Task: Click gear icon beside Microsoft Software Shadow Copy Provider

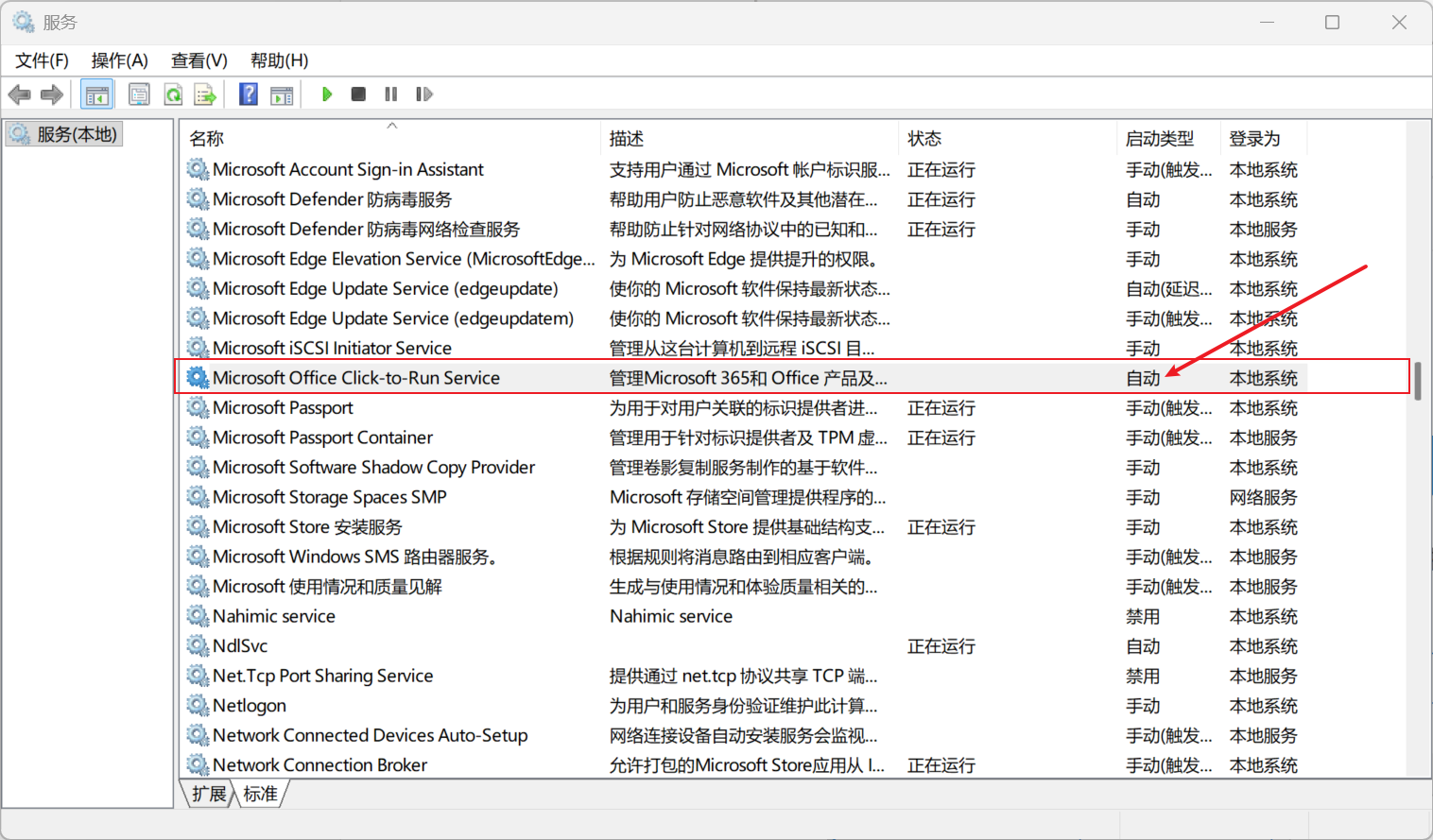Action: click(197, 467)
